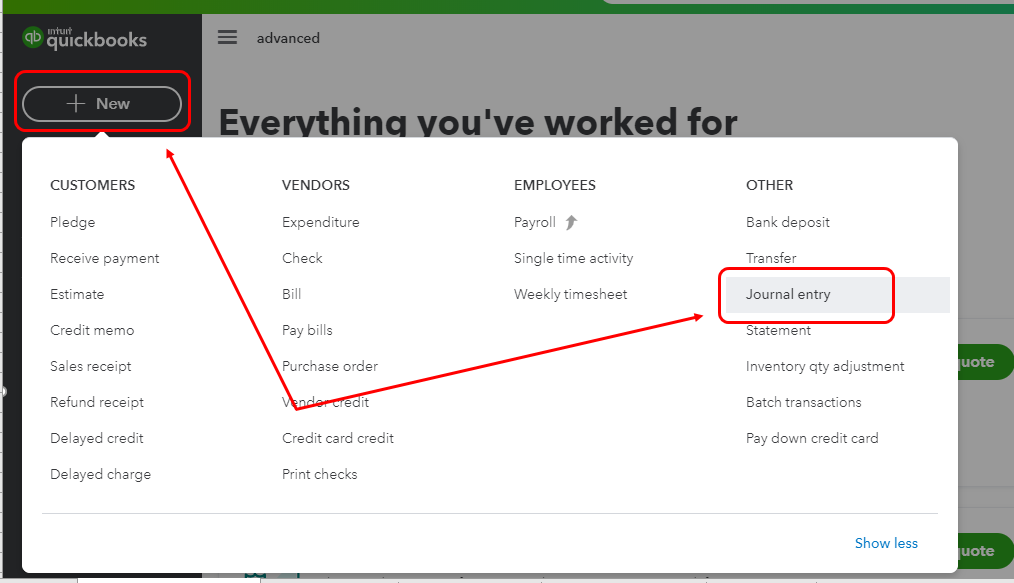Viewport: 1014px width, 583px height.
Task: Select Pledge under Customers
Action: (69, 221)
